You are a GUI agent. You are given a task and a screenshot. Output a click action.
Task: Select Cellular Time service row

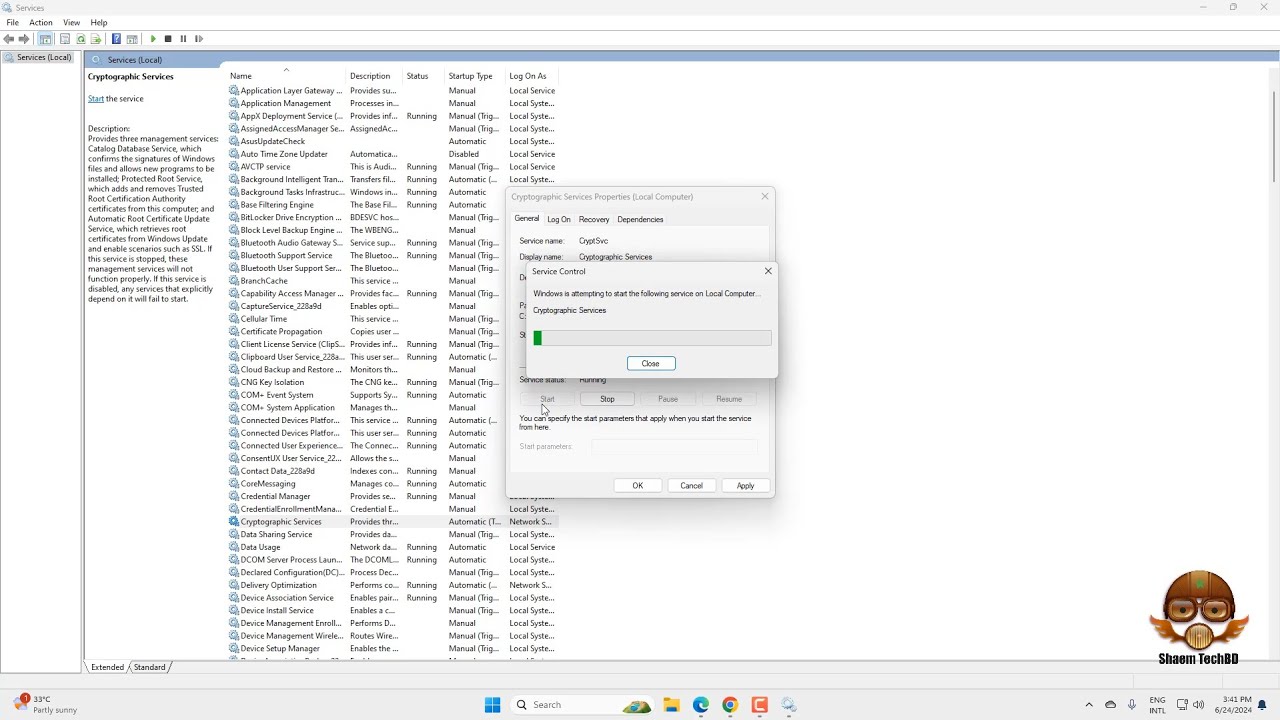point(366,319)
